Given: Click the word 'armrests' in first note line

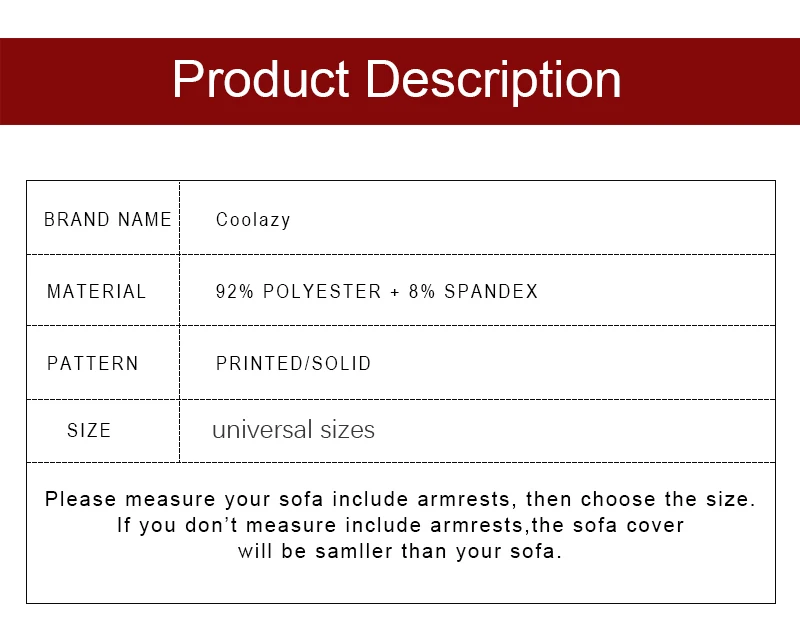Looking at the screenshot, I should [463, 499].
